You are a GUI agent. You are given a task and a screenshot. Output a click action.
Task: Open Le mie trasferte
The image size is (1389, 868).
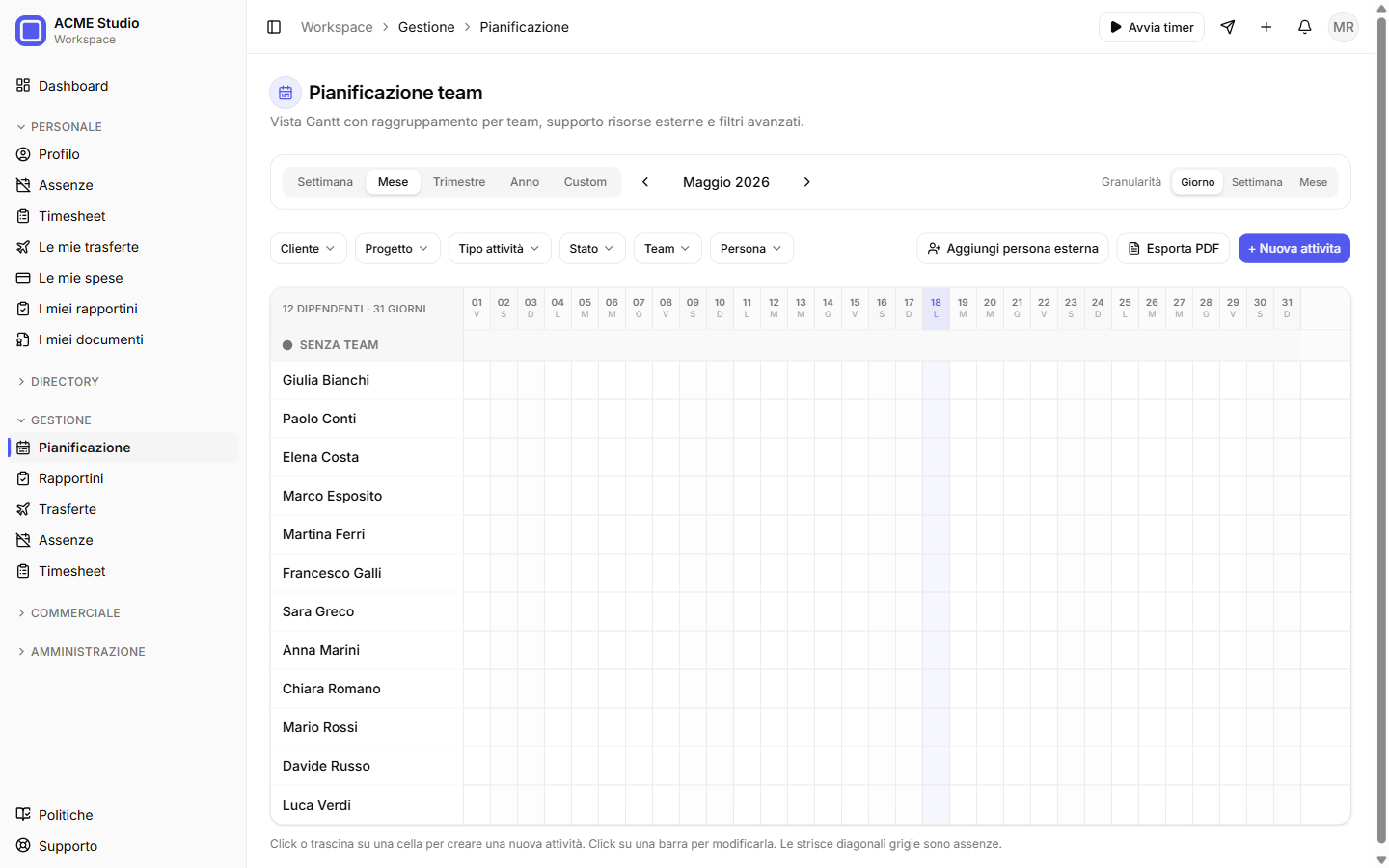(123, 247)
